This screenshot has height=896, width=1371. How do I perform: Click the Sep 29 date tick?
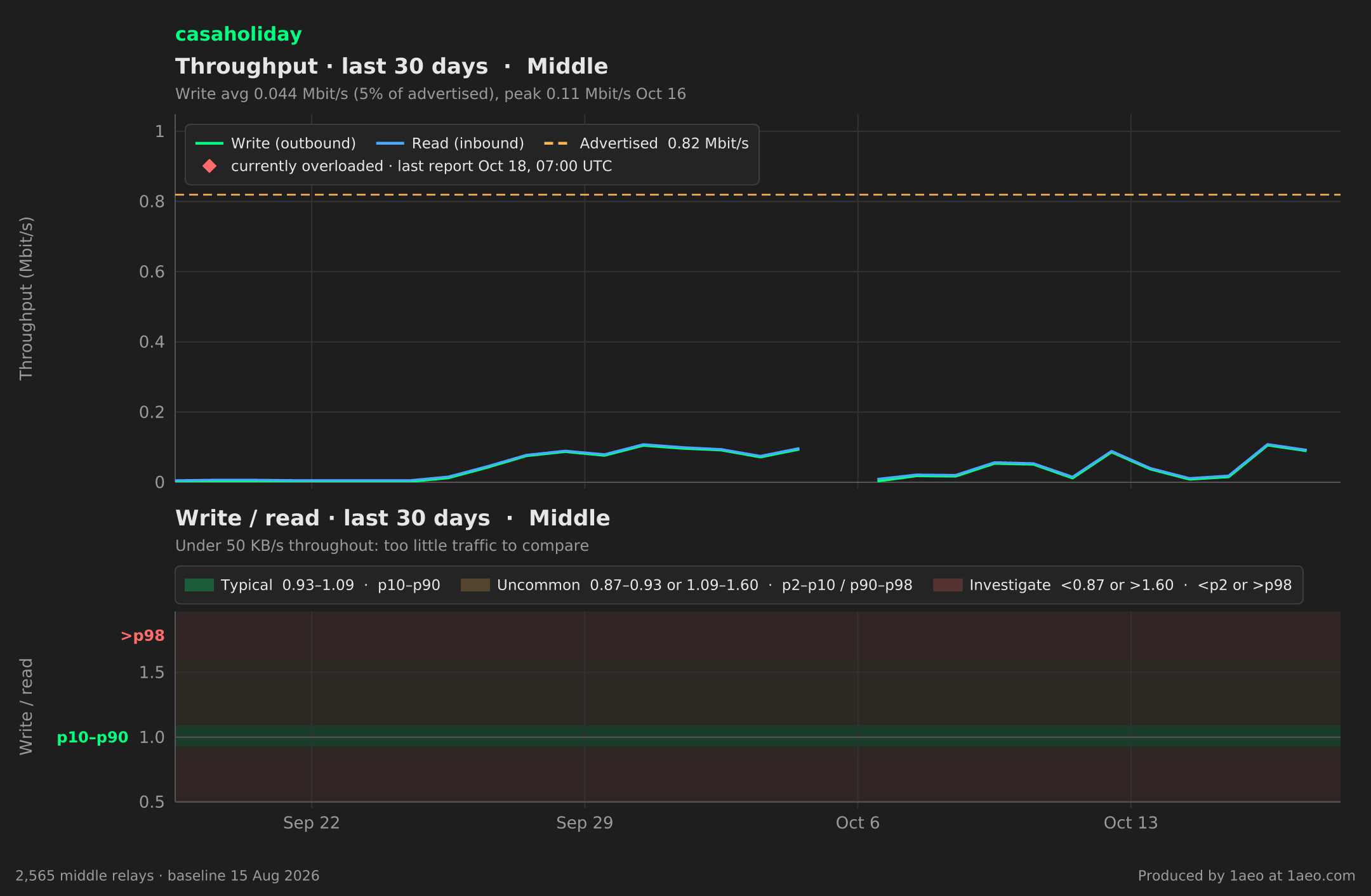coord(585,823)
